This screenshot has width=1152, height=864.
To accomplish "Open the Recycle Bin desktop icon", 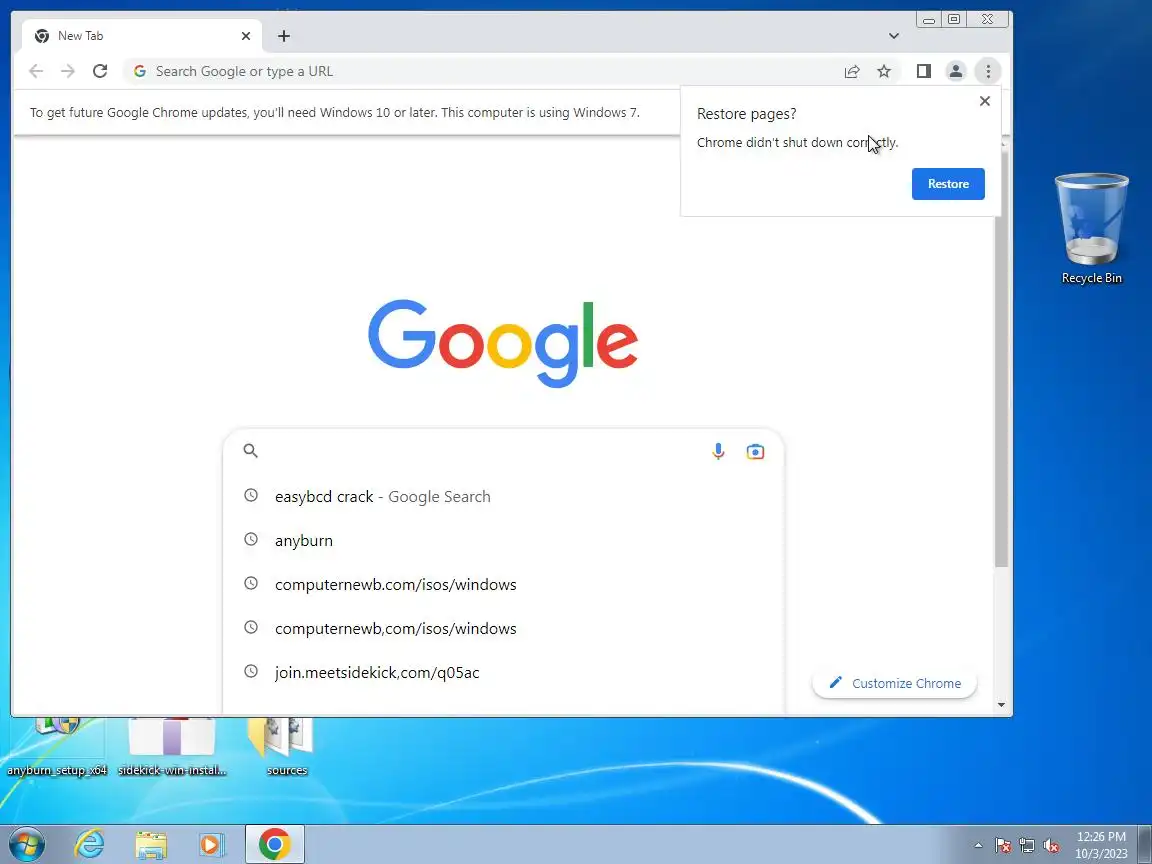I will click(x=1091, y=228).
